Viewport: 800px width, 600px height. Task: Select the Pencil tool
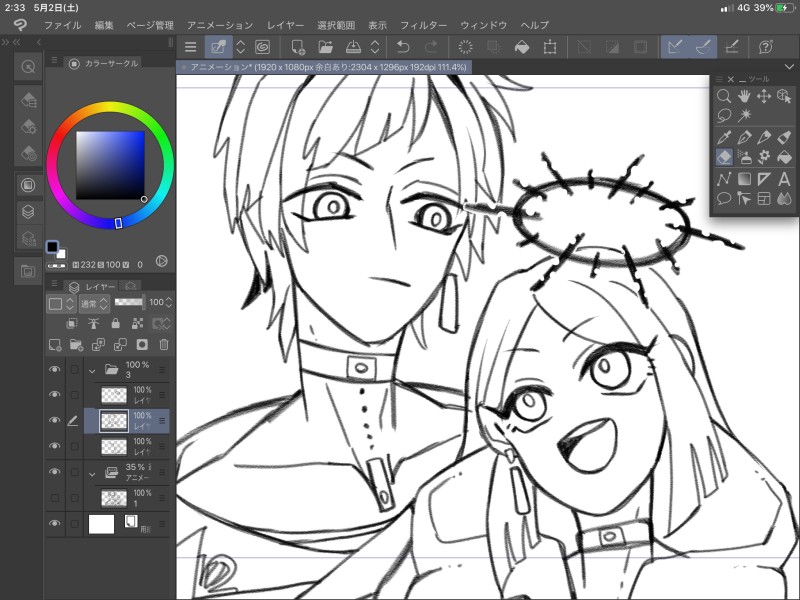[x=764, y=137]
